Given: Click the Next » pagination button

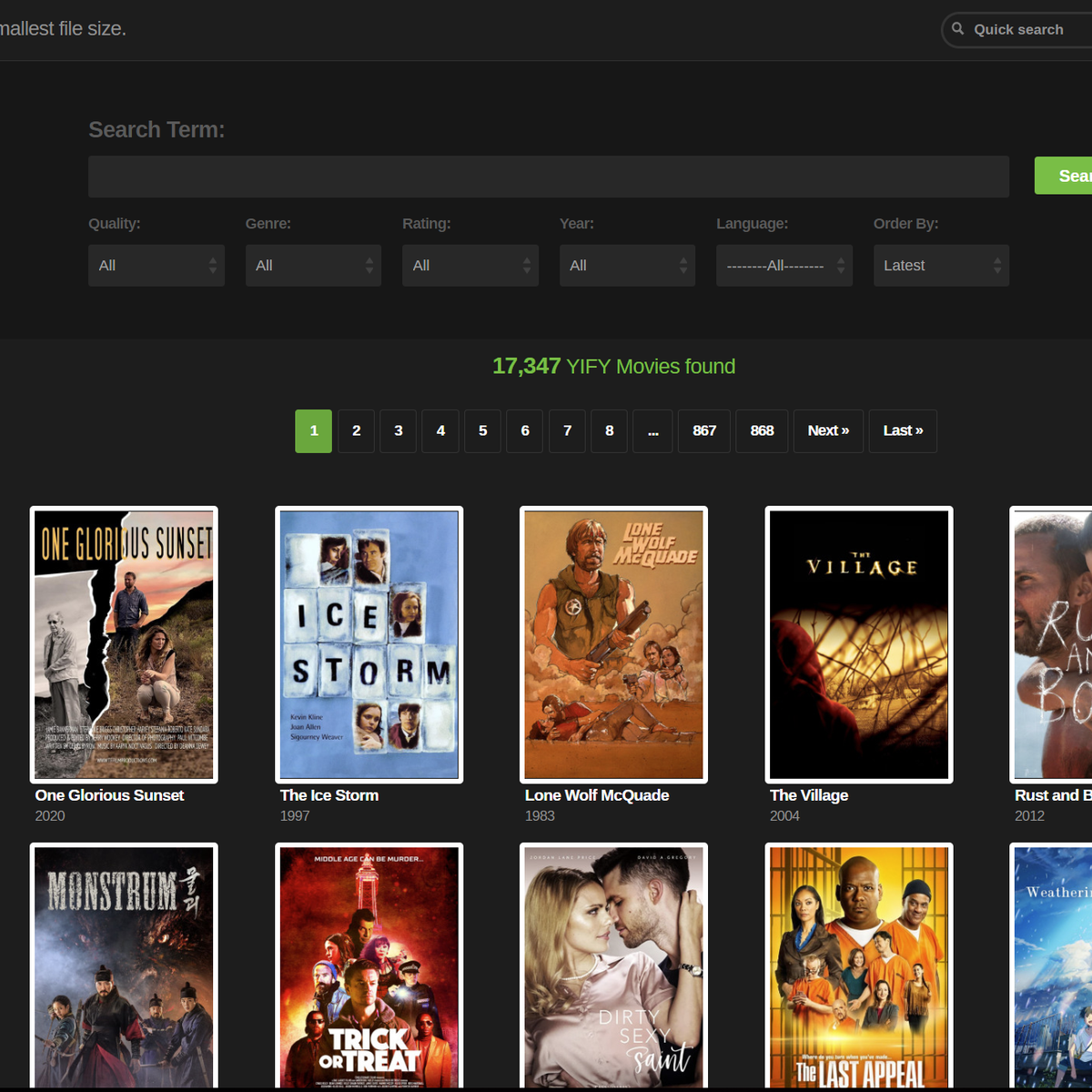Looking at the screenshot, I should tap(828, 431).
